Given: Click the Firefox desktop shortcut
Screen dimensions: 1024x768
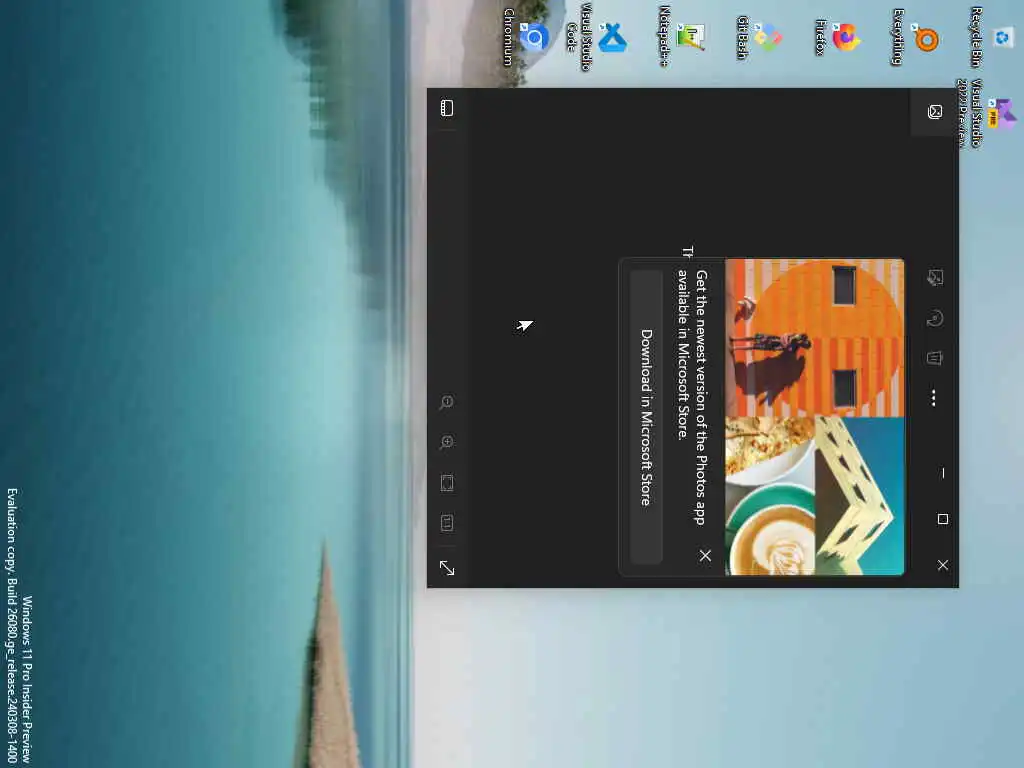Looking at the screenshot, I should [x=837, y=37].
